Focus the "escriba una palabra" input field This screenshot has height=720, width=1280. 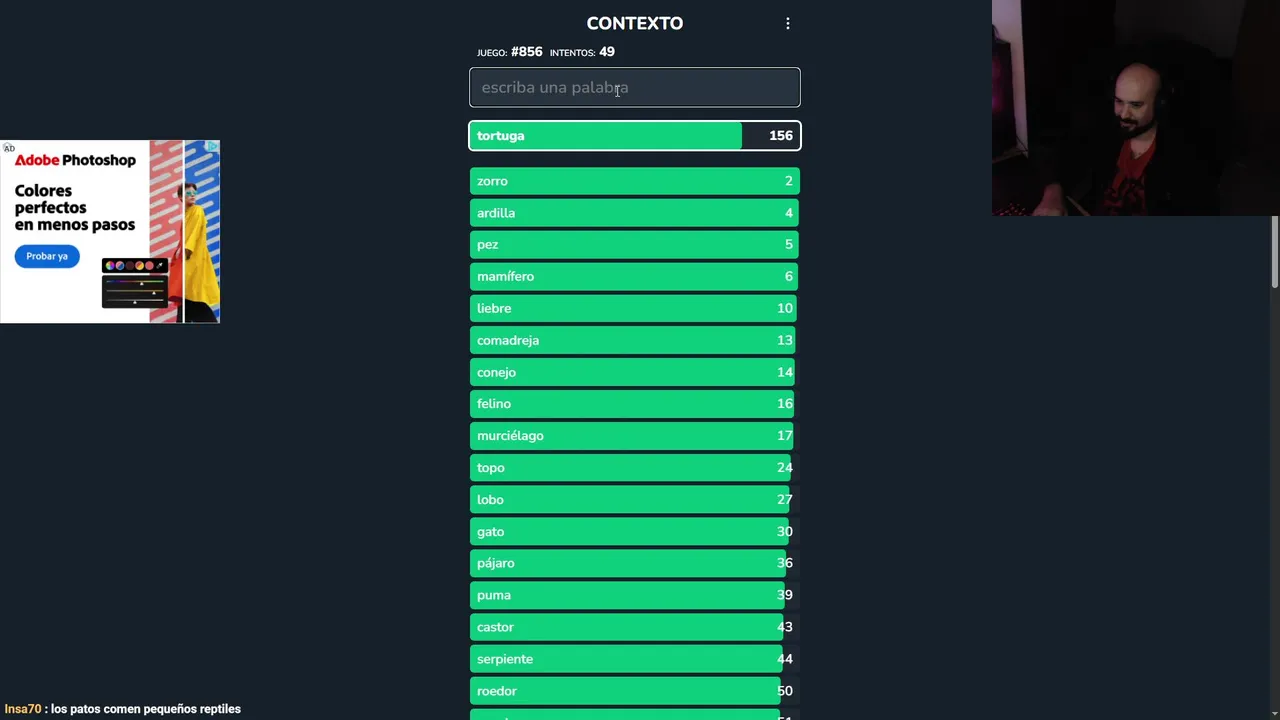coord(634,87)
